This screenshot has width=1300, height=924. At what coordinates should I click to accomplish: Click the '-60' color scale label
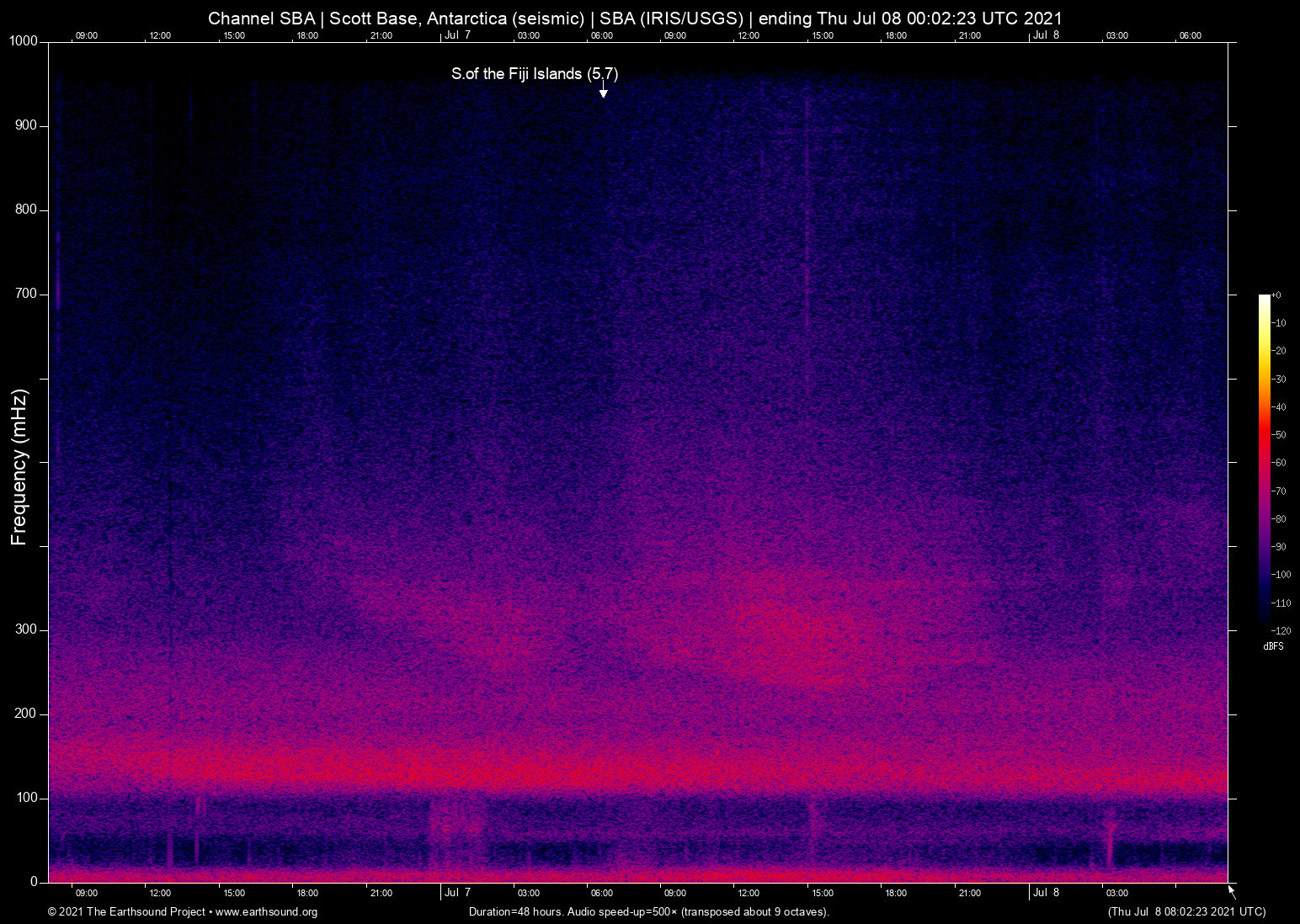(x=1279, y=463)
